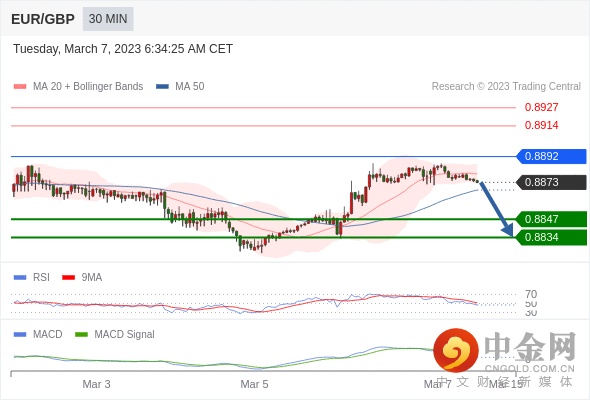This screenshot has height=400, width=590.
Task: Click the red 9MA legend swatch
Action: point(68,278)
